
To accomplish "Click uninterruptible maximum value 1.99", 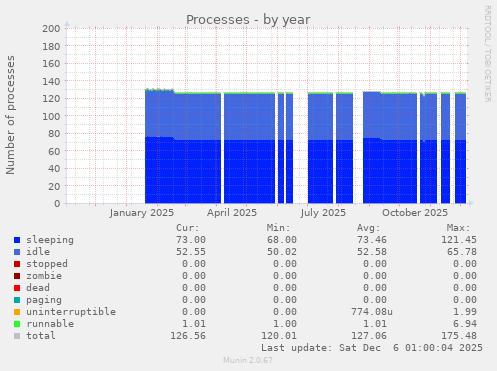I will point(465,312).
